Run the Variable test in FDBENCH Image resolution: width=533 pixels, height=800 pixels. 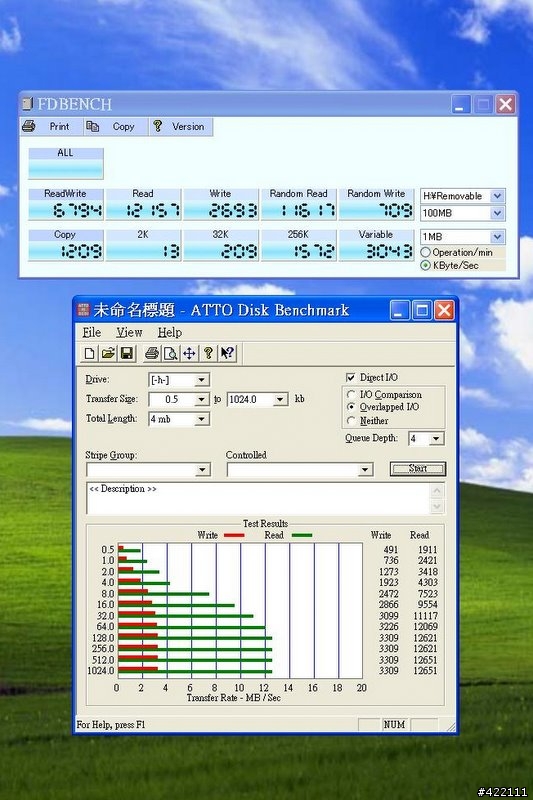(x=376, y=245)
